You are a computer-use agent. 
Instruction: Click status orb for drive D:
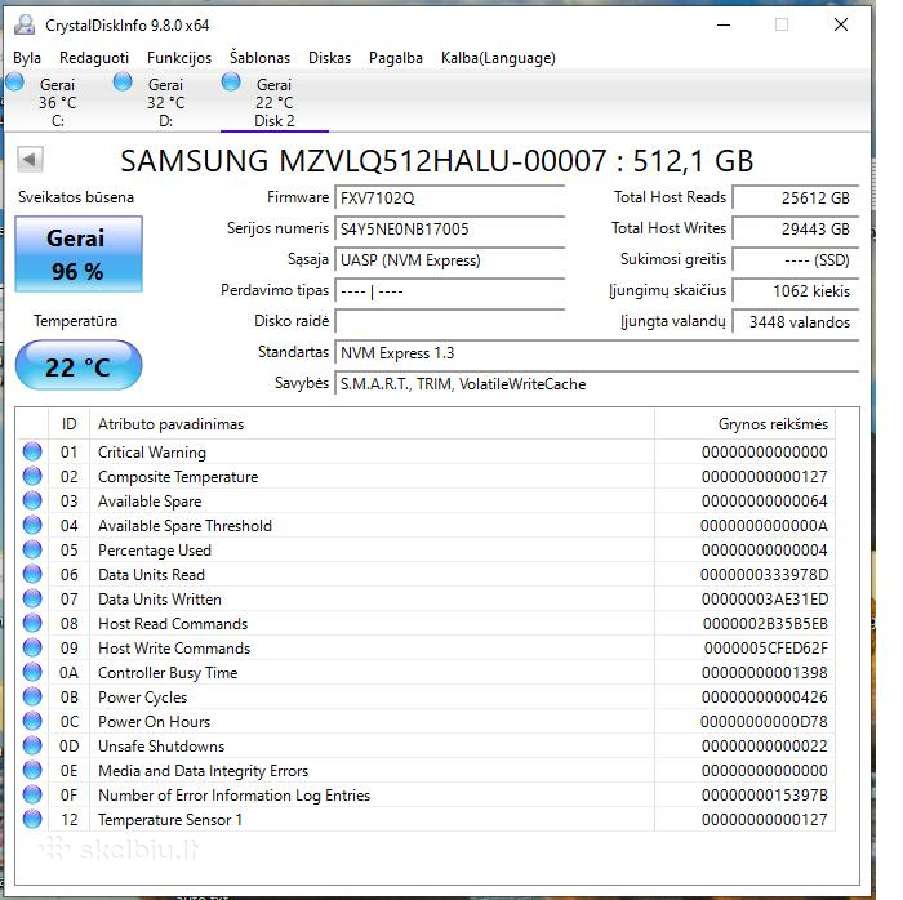(123, 82)
